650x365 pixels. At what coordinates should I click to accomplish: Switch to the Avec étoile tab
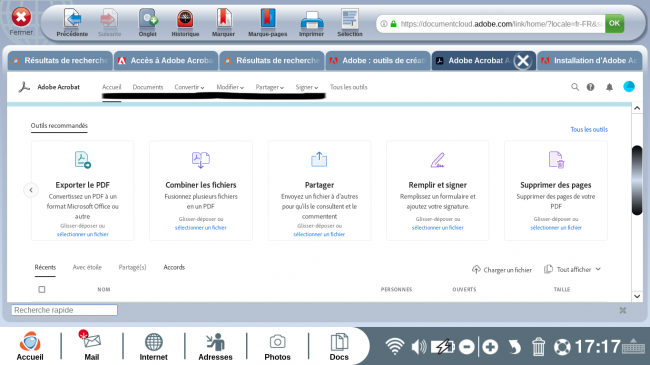point(87,268)
